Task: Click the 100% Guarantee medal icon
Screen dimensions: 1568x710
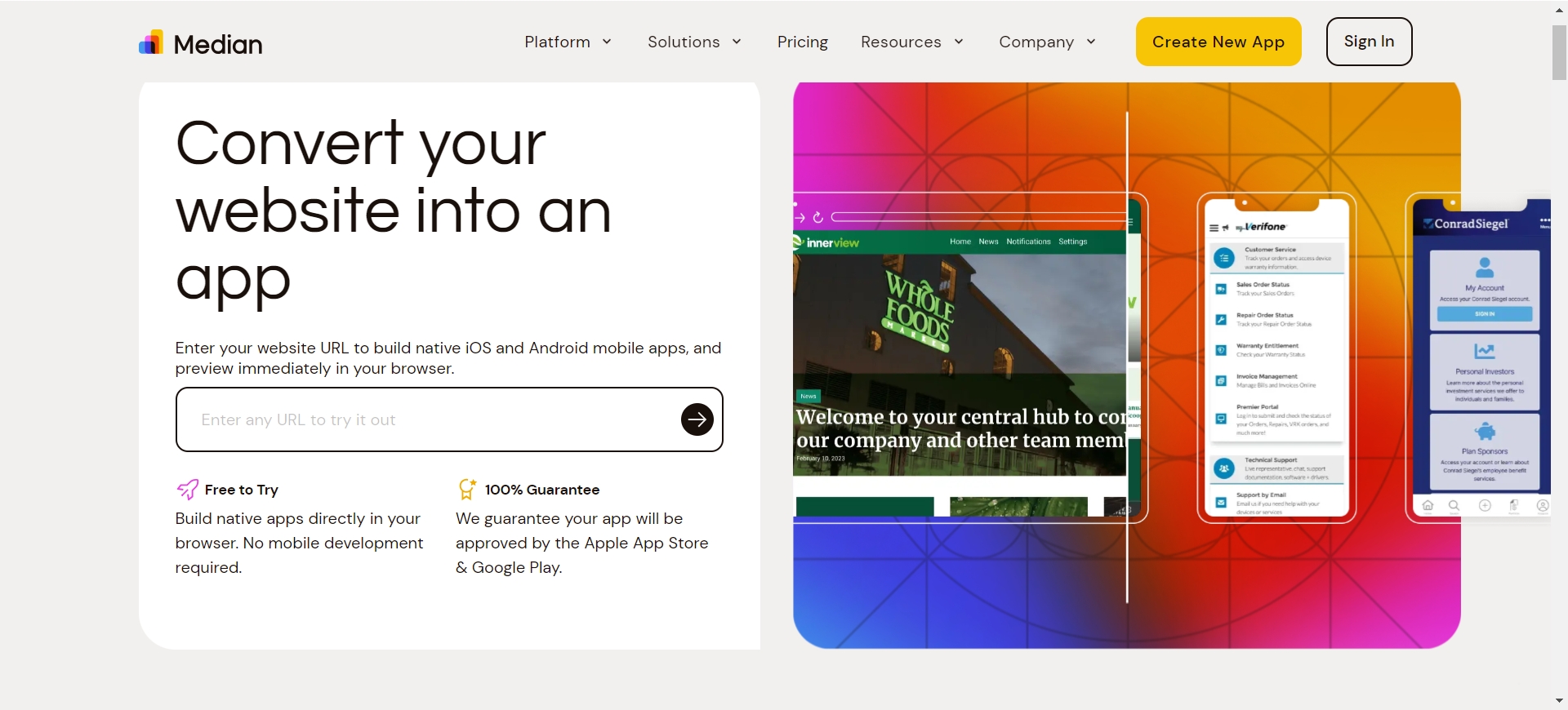Action: 467,489
